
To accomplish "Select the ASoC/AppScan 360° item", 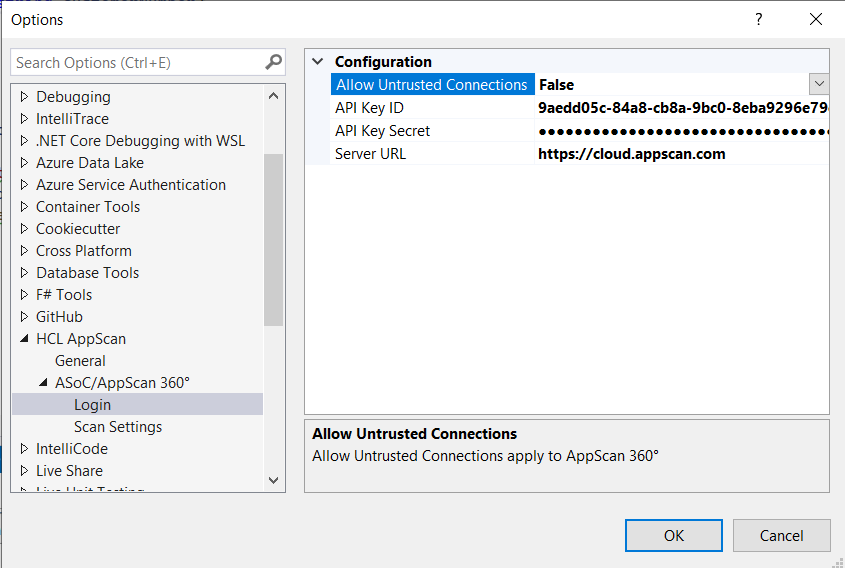I will click(122, 383).
